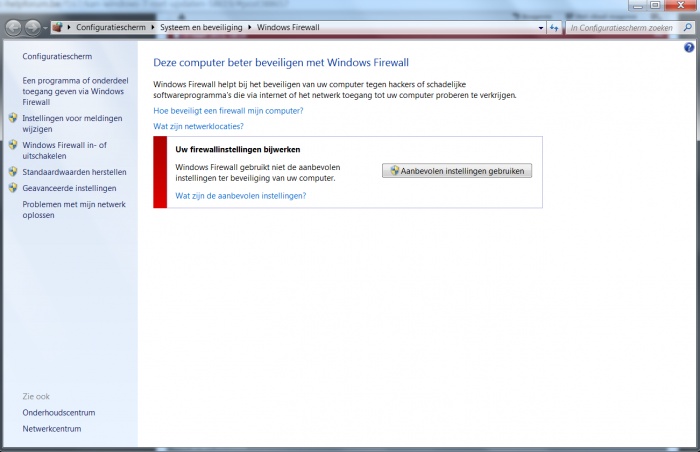Open Wat zijn netwerklocaties? link
Screen dimensions: 700x452
click(x=198, y=126)
